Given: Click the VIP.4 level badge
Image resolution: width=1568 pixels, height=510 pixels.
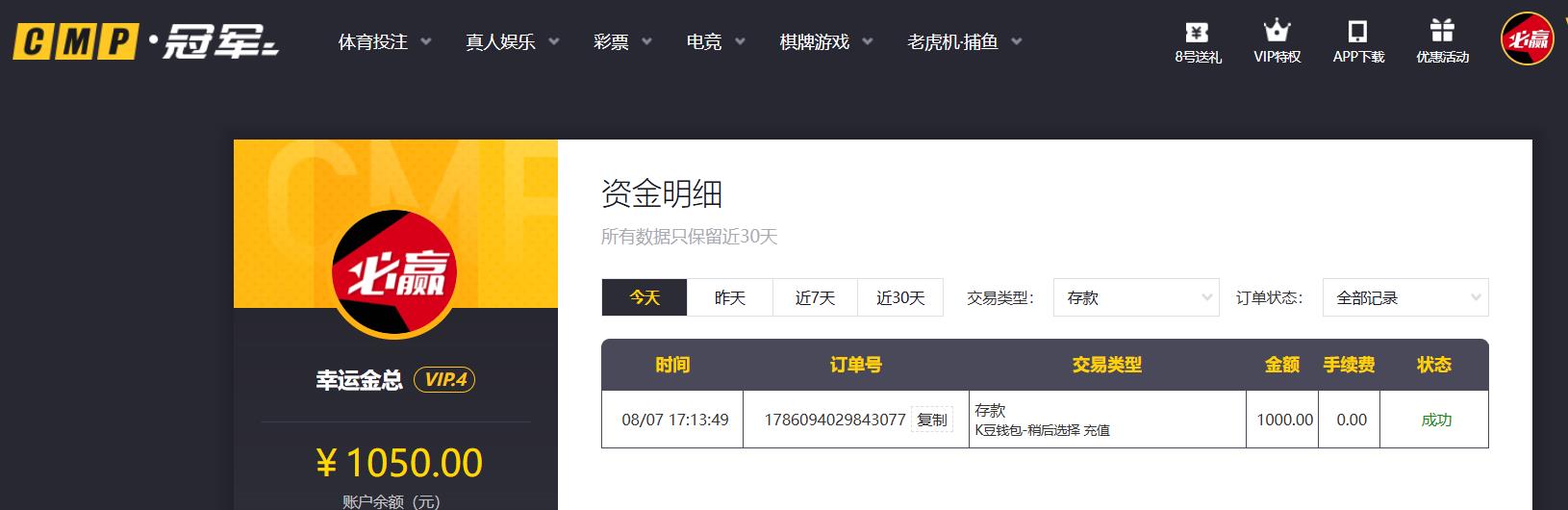Looking at the screenshot, I should pos(444,379).
